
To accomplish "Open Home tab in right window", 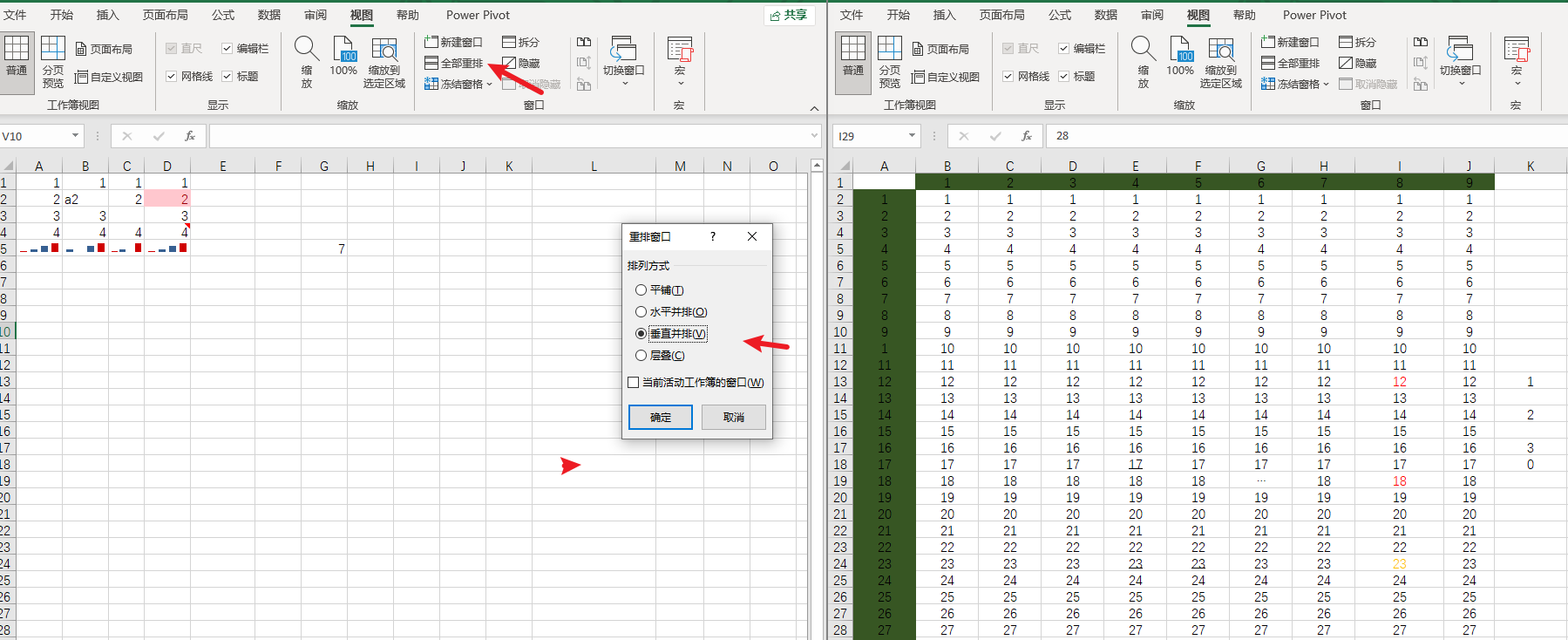I will tap(899, 15).
